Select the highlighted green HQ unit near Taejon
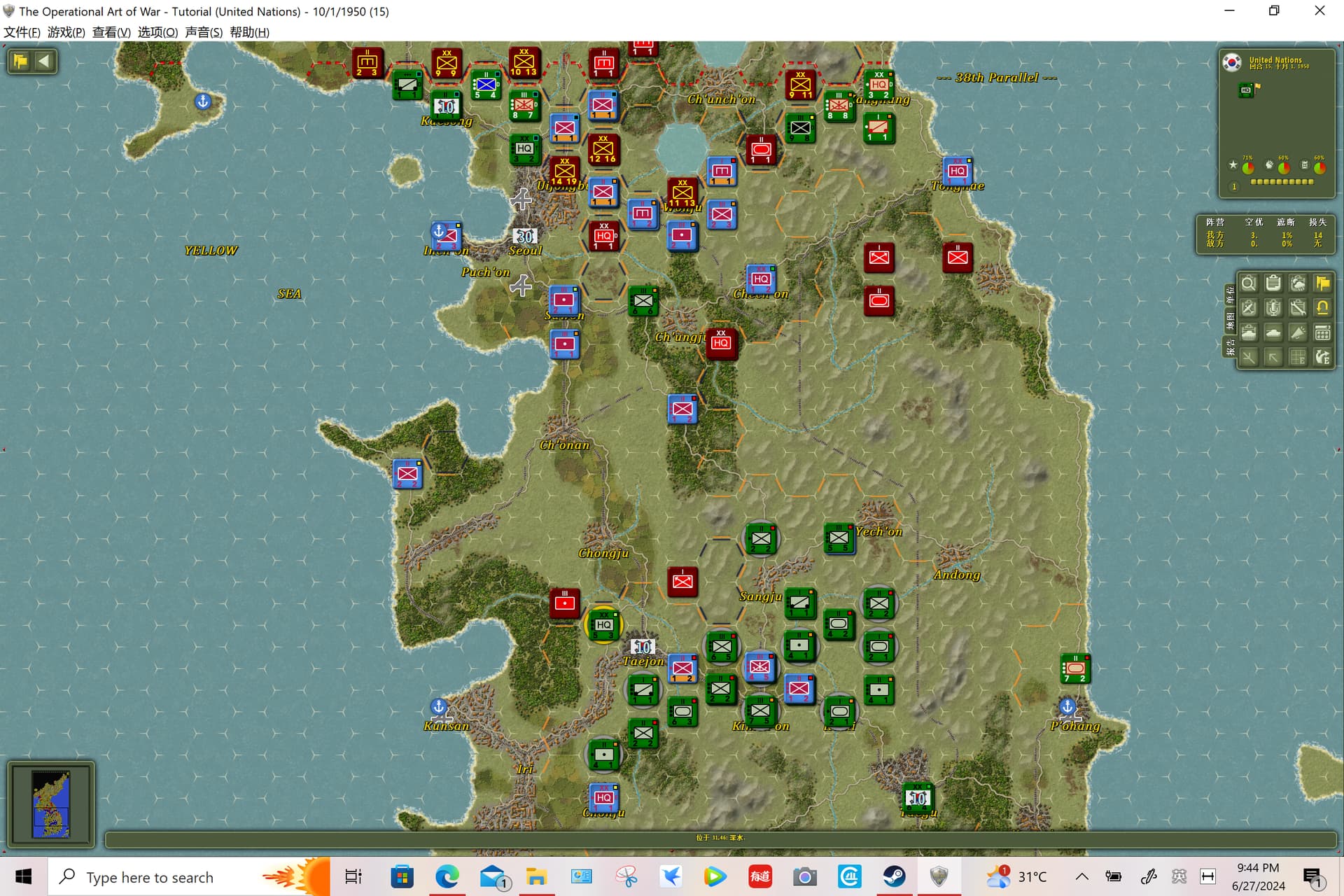Screen dimensions: 1344x896 [603, 625]
